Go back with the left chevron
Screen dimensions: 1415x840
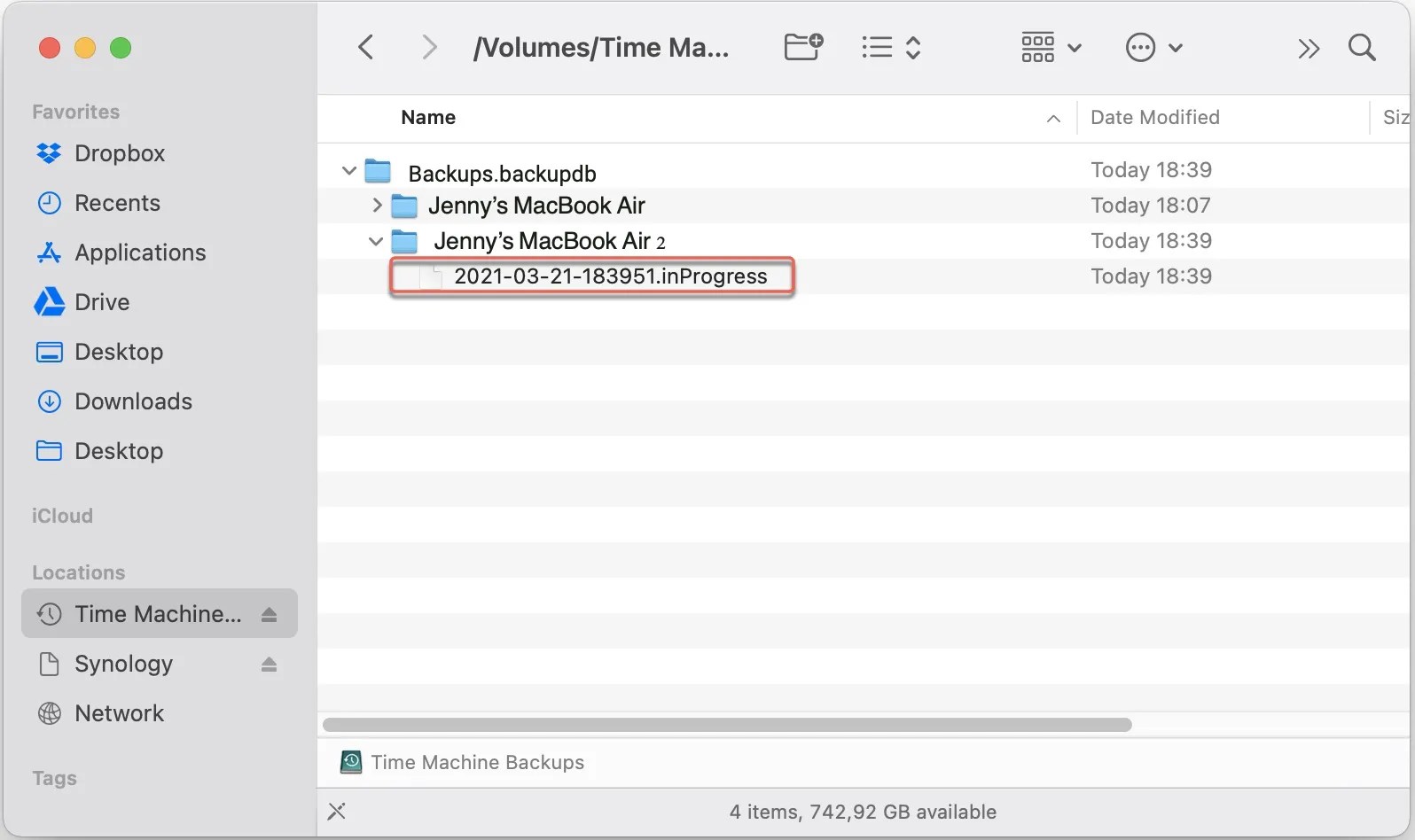tap(365, 47)
